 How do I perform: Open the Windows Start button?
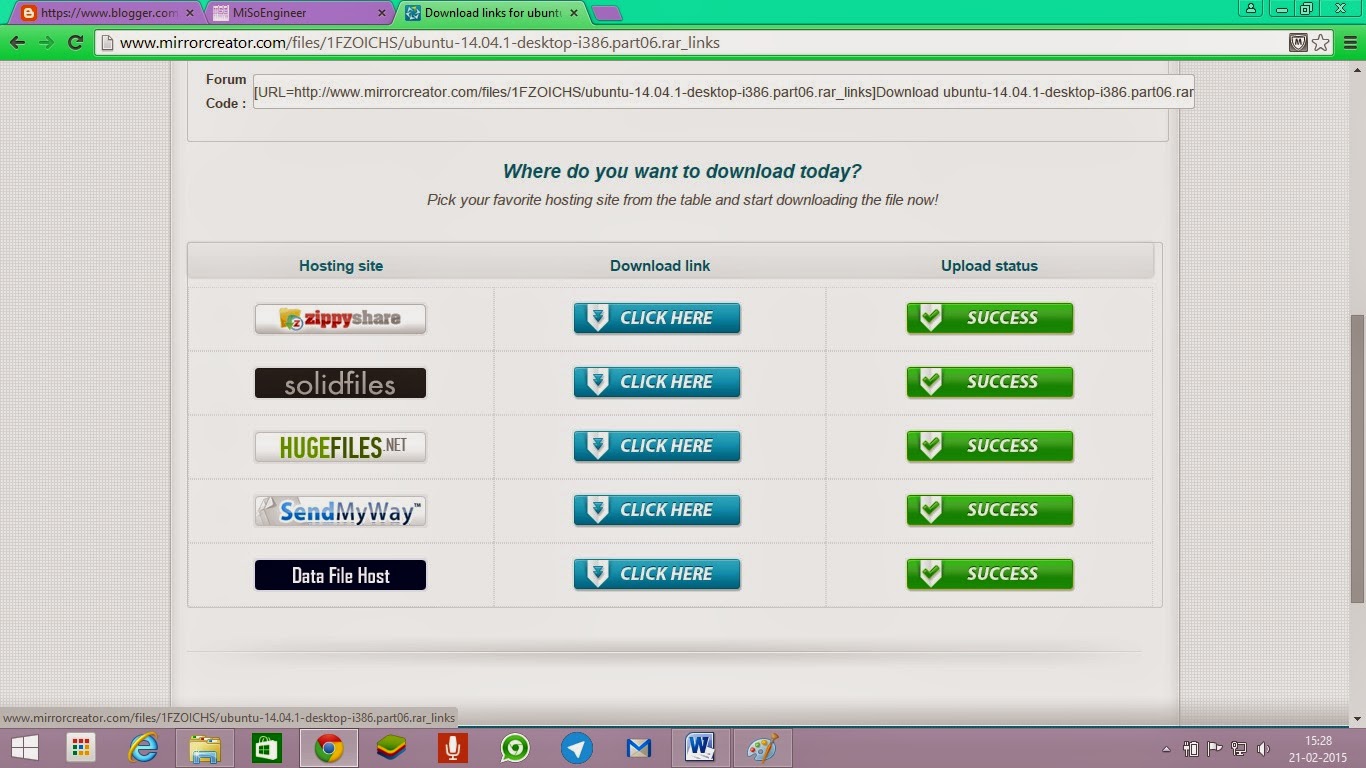coord(24,747)
